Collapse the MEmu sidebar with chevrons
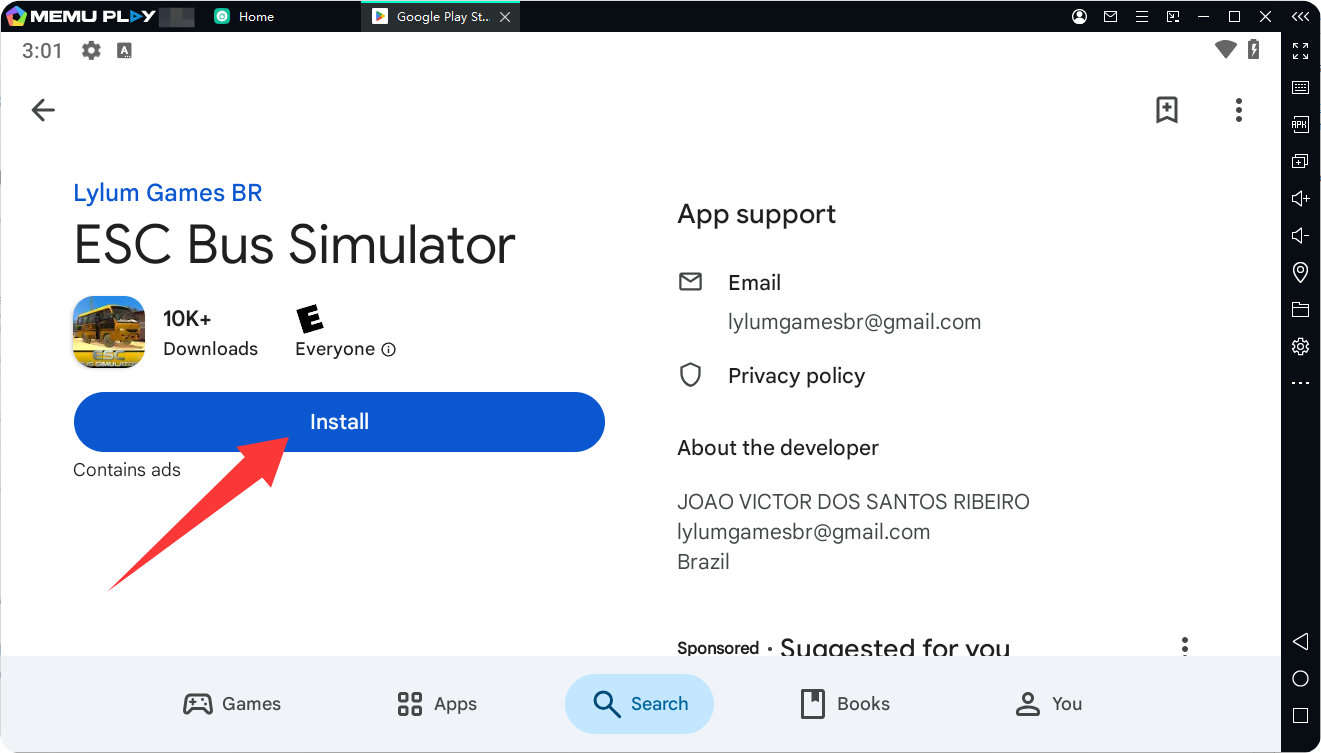The width and height of the screenshot is (1321, 753). (1300, 17)
